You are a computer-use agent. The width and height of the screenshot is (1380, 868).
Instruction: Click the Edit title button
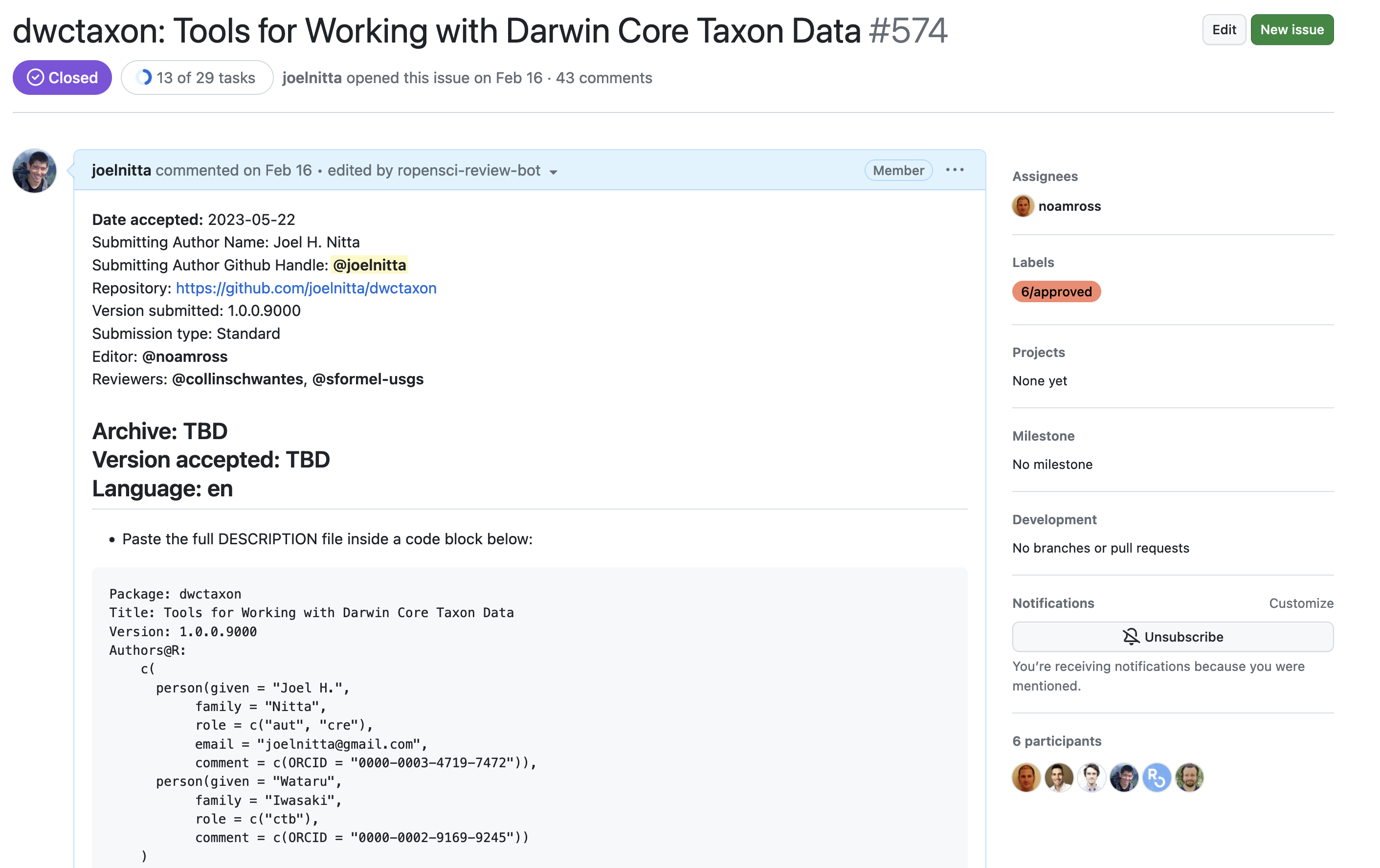coord(1224,30)
